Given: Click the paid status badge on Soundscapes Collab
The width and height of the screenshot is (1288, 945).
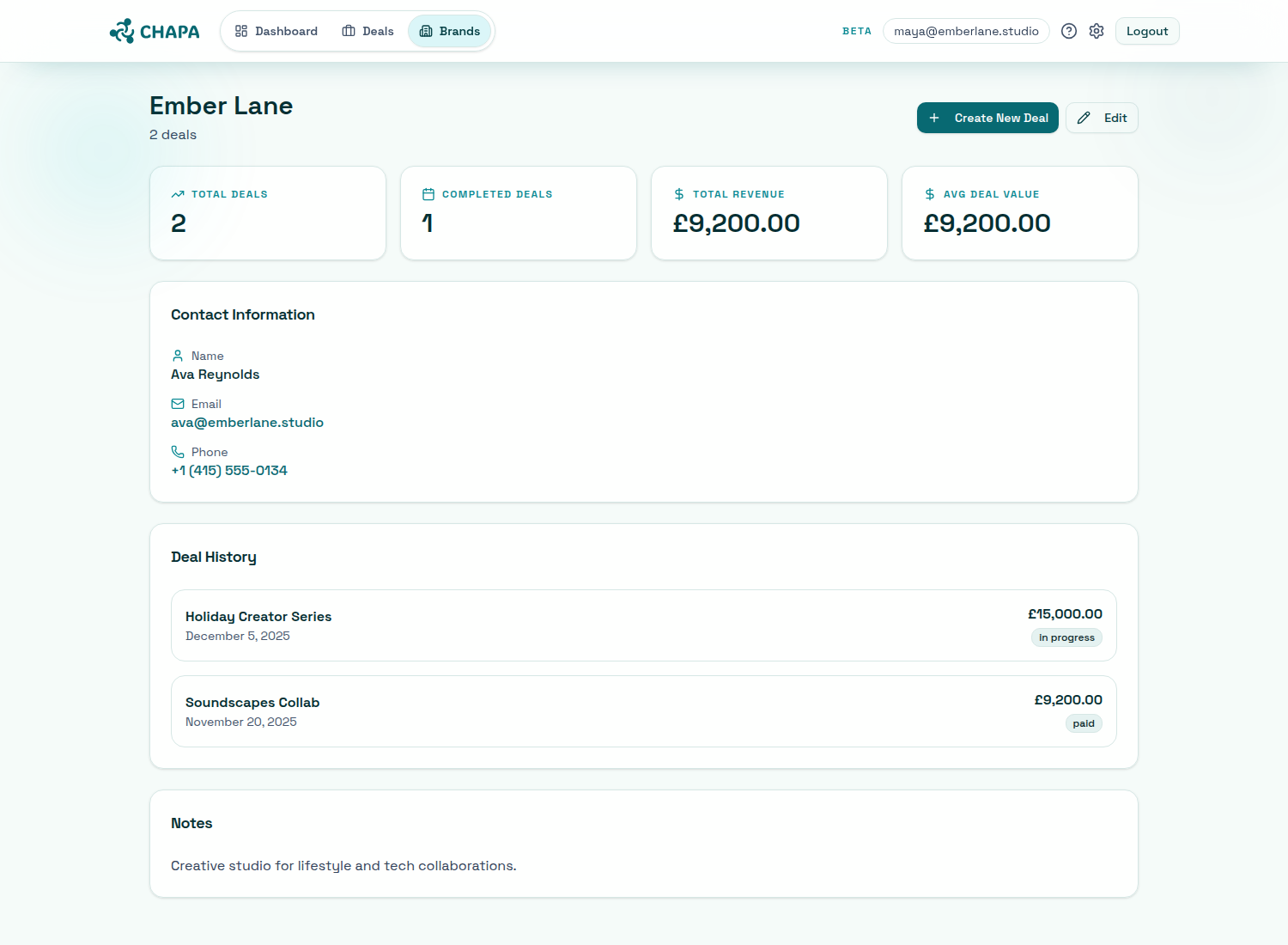Looking at the screenshot, I should click(x=1084, y=723).
